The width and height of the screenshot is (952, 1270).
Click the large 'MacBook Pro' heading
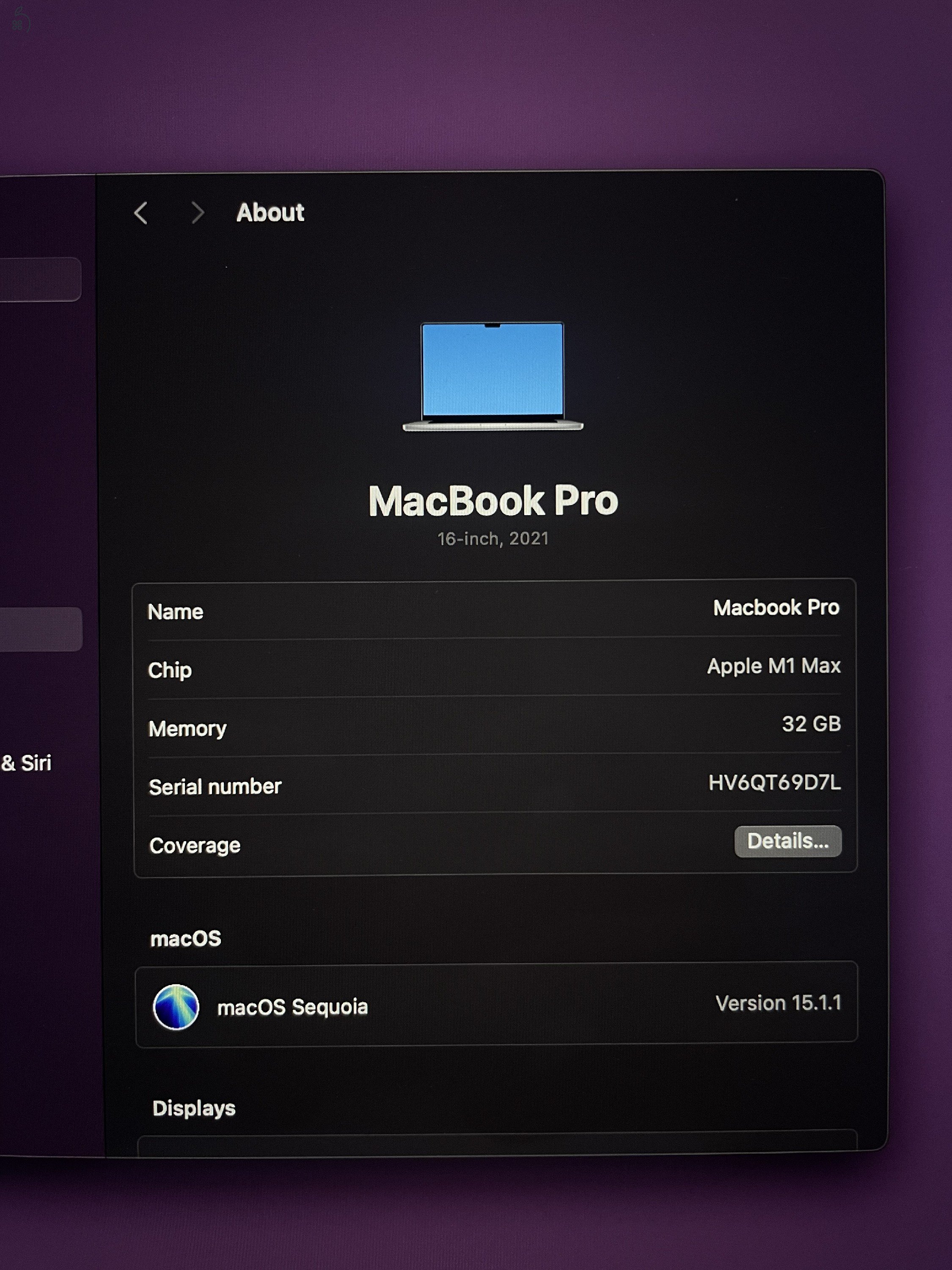pyautogui.click(x=493, y=501)
